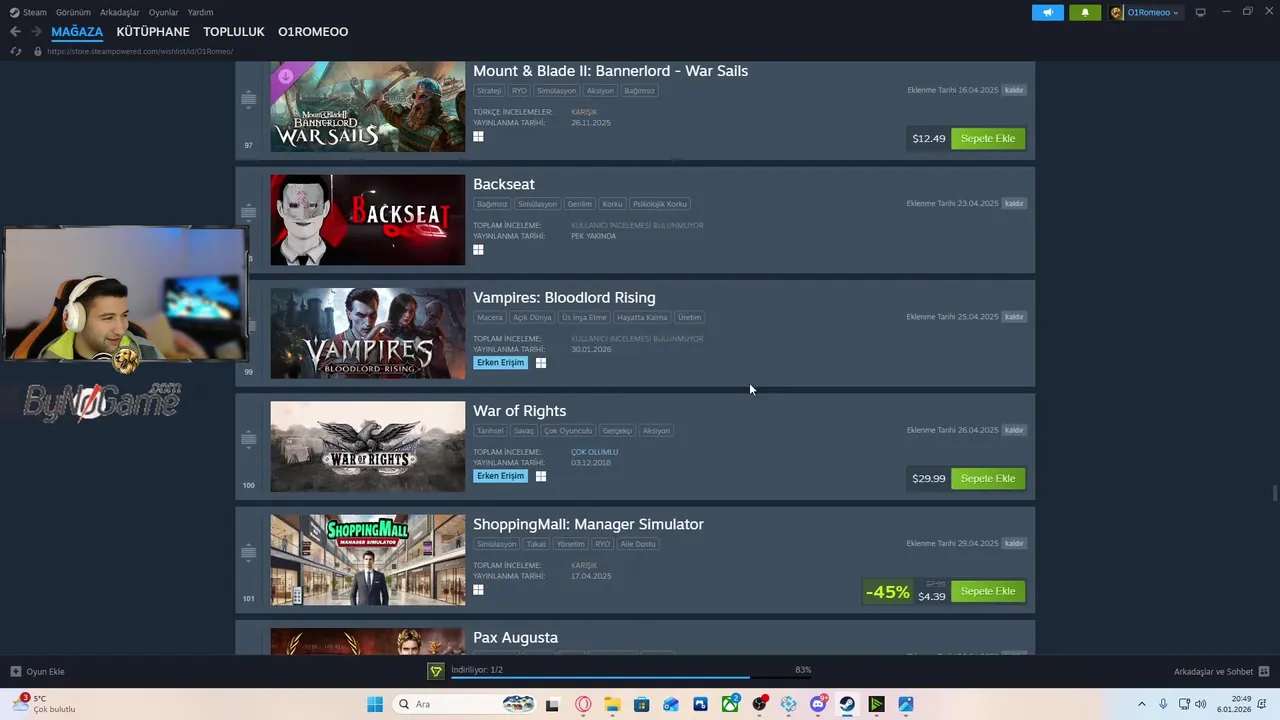
Task: Open the Arkadaşlar menu
Action: coord(120,12)
